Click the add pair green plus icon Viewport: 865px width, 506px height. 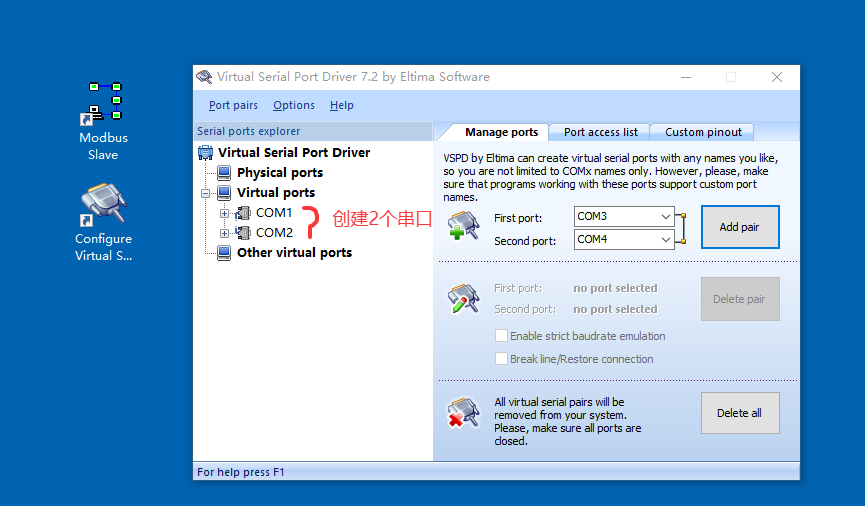pos(463,226)
